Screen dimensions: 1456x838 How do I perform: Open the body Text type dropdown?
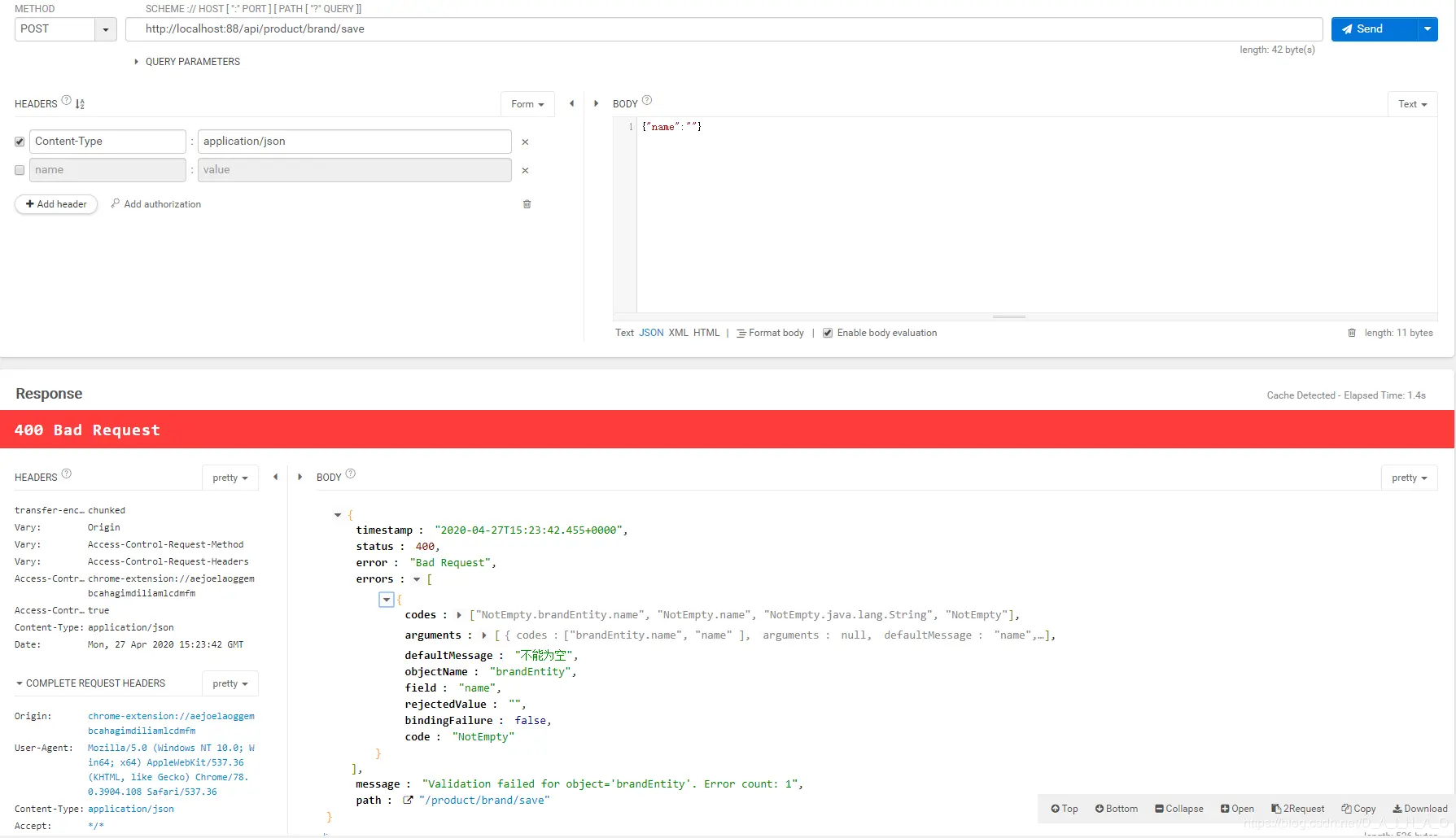[x=1412, y=104]
